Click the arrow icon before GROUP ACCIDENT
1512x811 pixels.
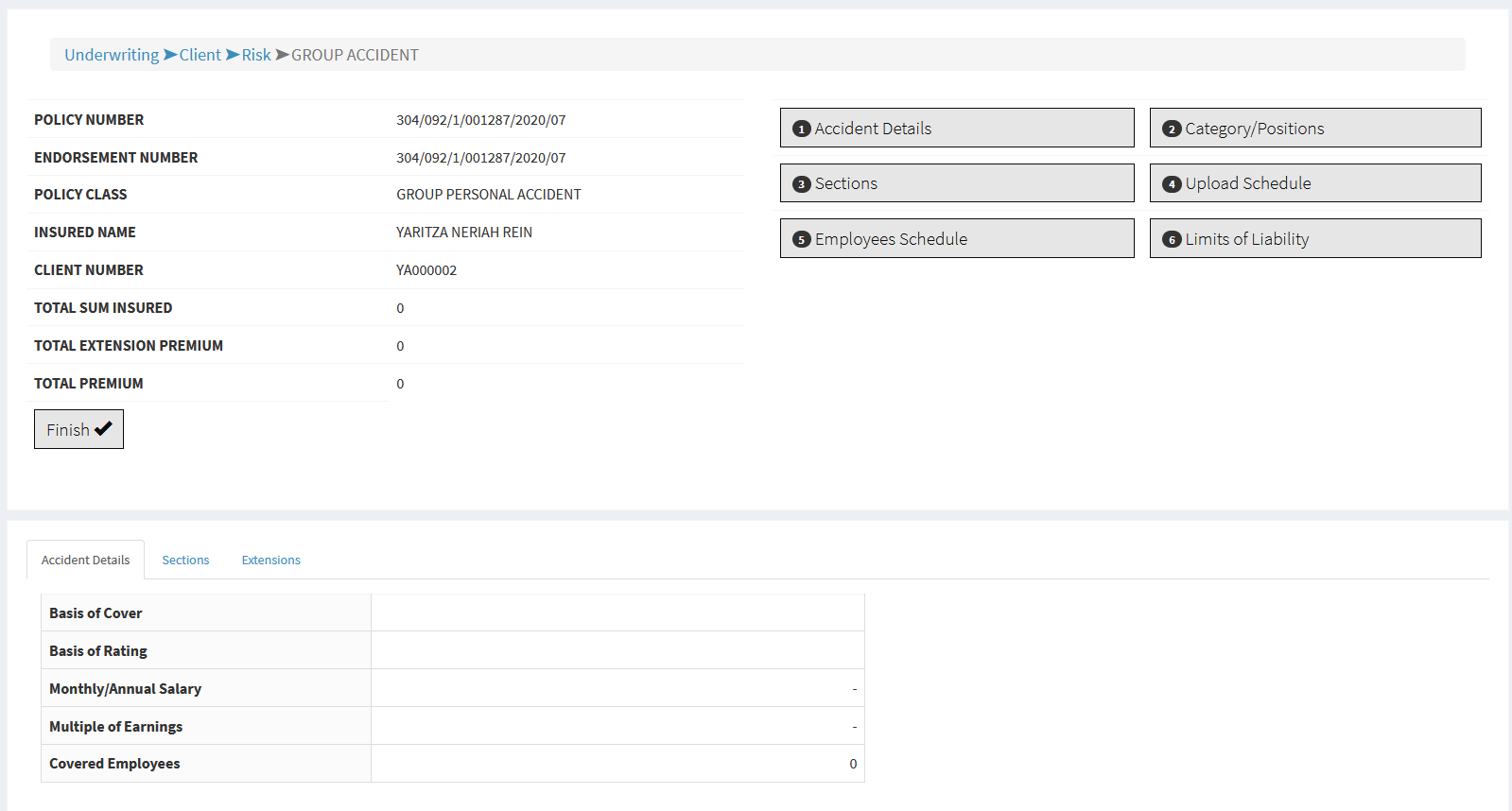(282, 55)
